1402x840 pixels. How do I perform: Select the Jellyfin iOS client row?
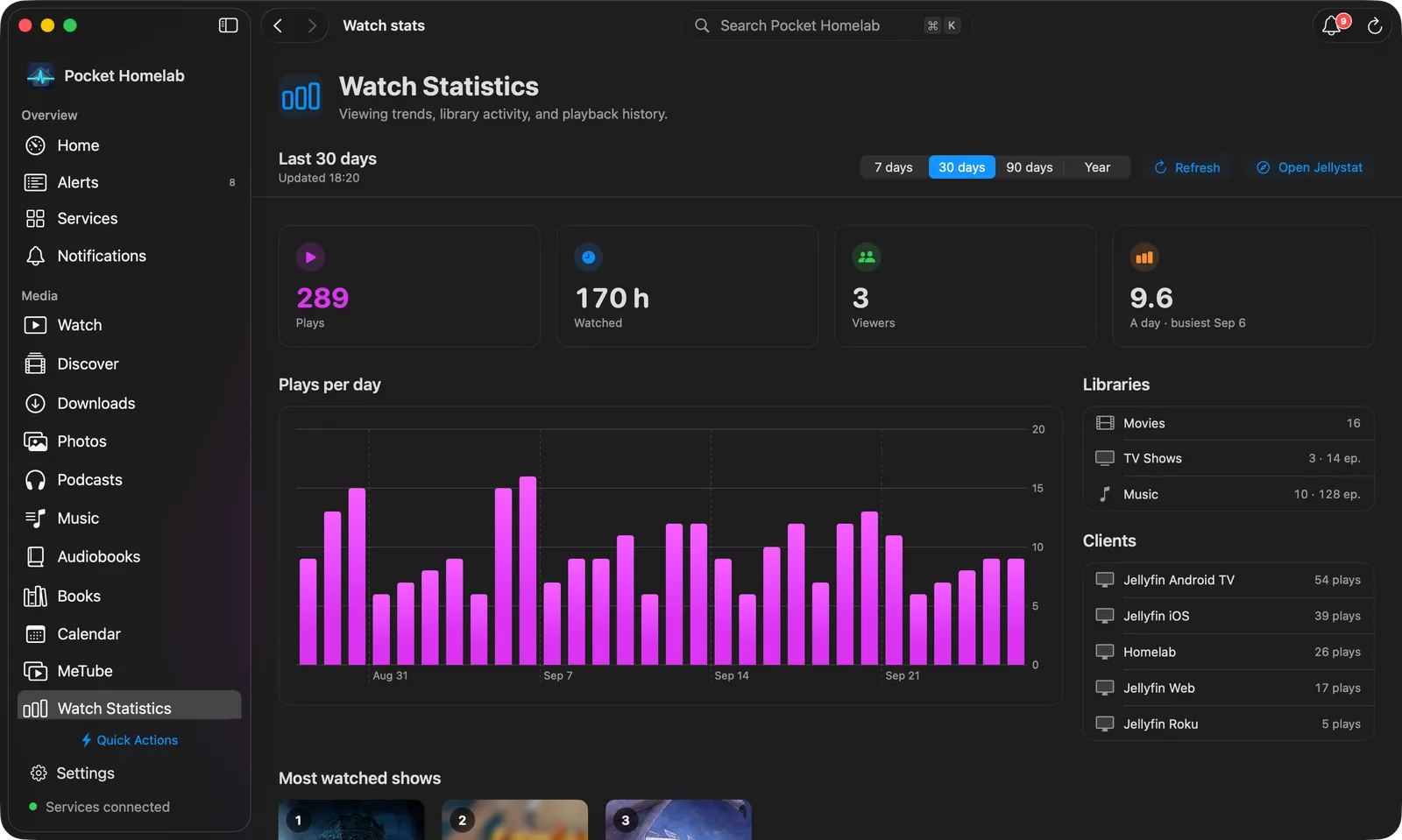point(1229,616)
